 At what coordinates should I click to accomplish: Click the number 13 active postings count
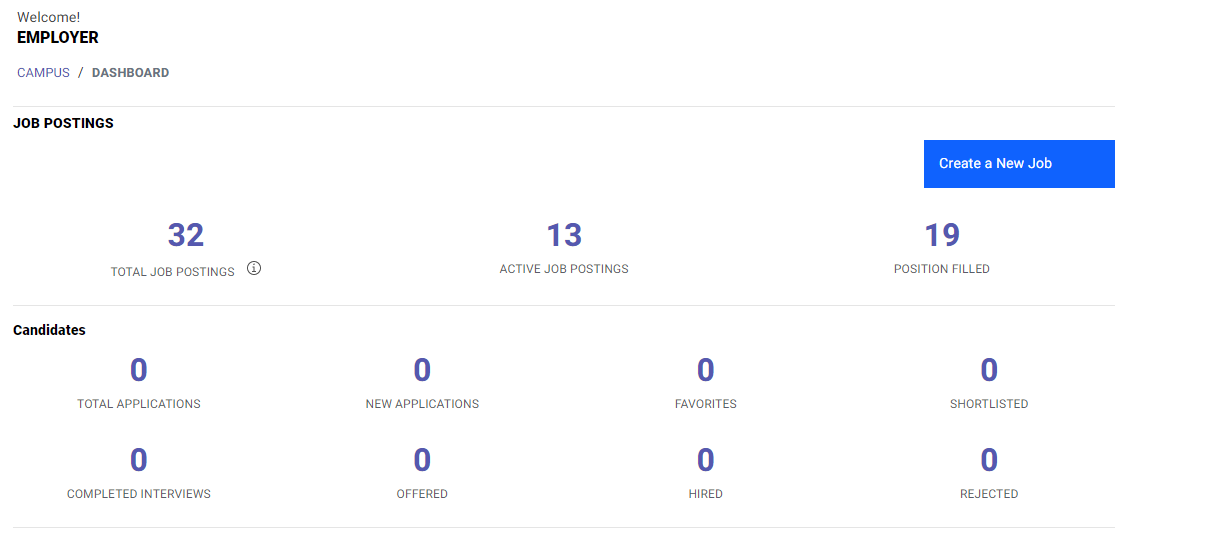[x=564, y=235]
